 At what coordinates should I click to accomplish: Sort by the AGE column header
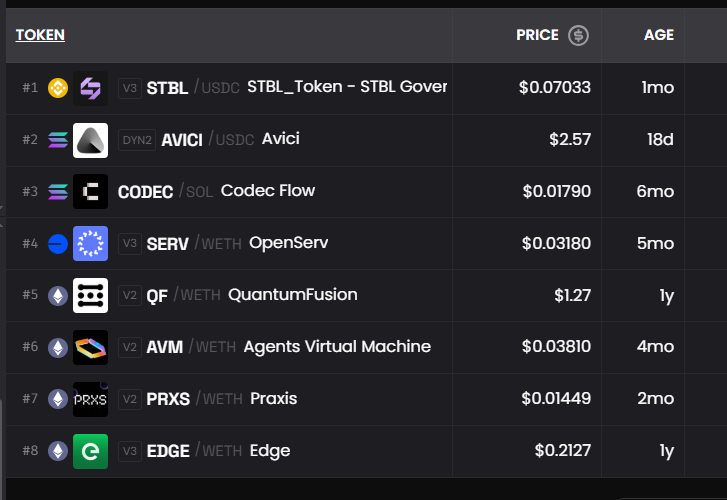pos(658,35)
